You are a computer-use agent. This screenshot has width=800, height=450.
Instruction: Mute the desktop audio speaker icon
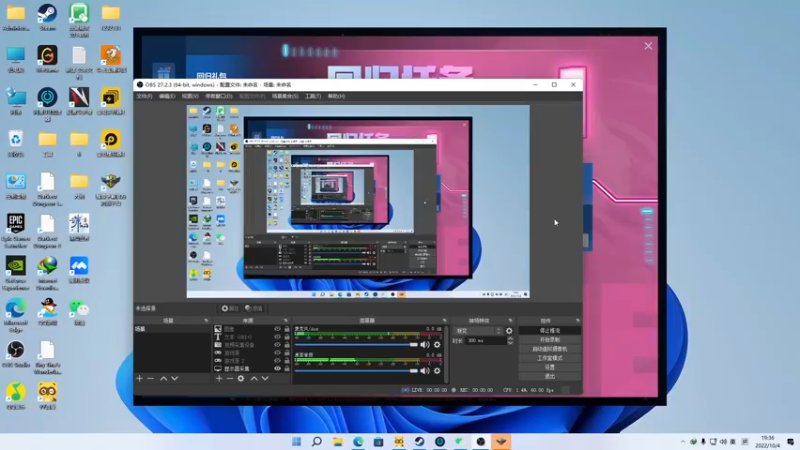tap(424, 371)
